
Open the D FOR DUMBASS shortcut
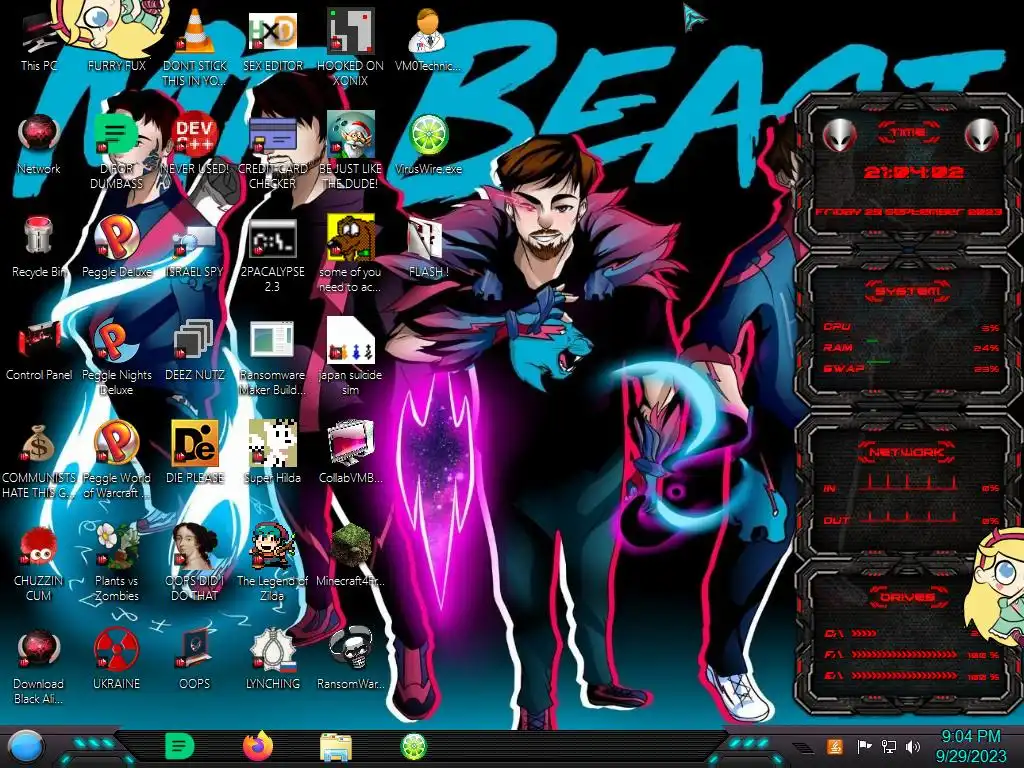[x=116, y=150]
